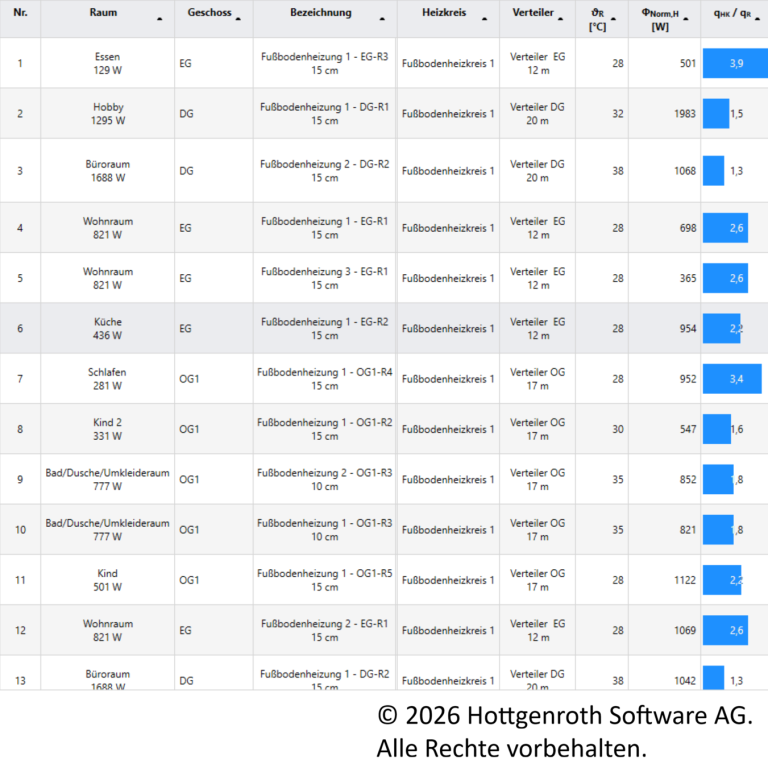Click the sort arrow in ΦNorm,H [W] header
This screenshot has width=768, height=768.
point(687,19)
